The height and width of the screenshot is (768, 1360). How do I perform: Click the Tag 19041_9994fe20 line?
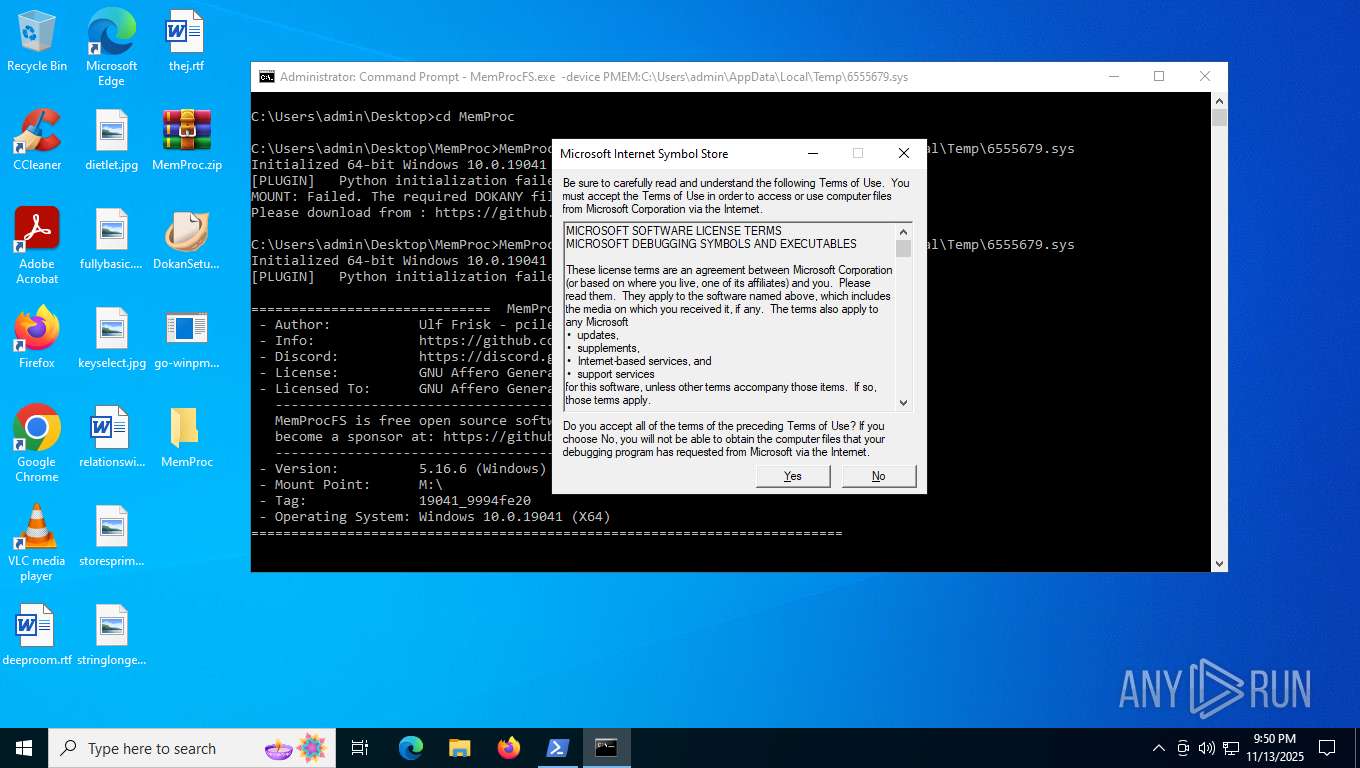pyautogui.click(x=395, y=501)
